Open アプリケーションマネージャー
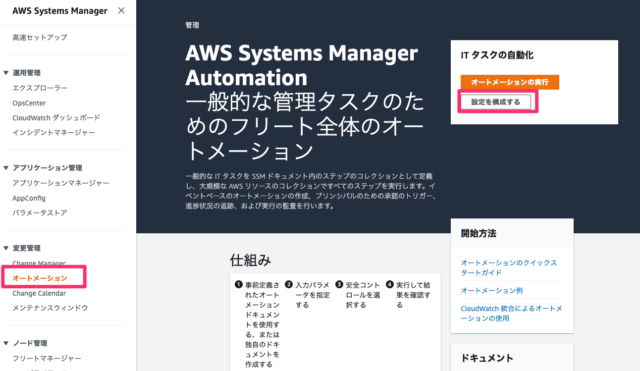This screenshot has width=640, height=371. click(x=61, y=183)
